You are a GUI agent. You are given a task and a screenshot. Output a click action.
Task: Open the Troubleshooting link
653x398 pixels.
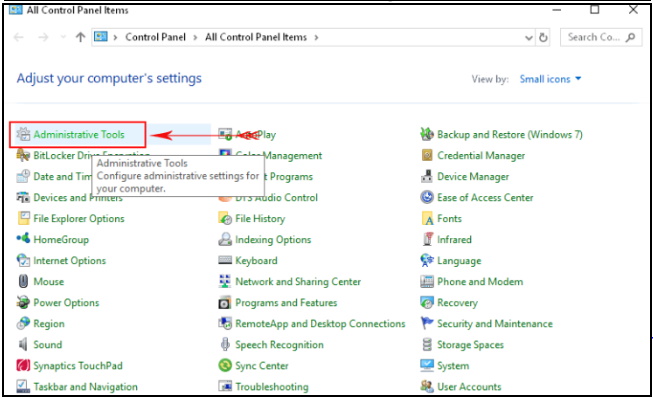click(272, 387)
